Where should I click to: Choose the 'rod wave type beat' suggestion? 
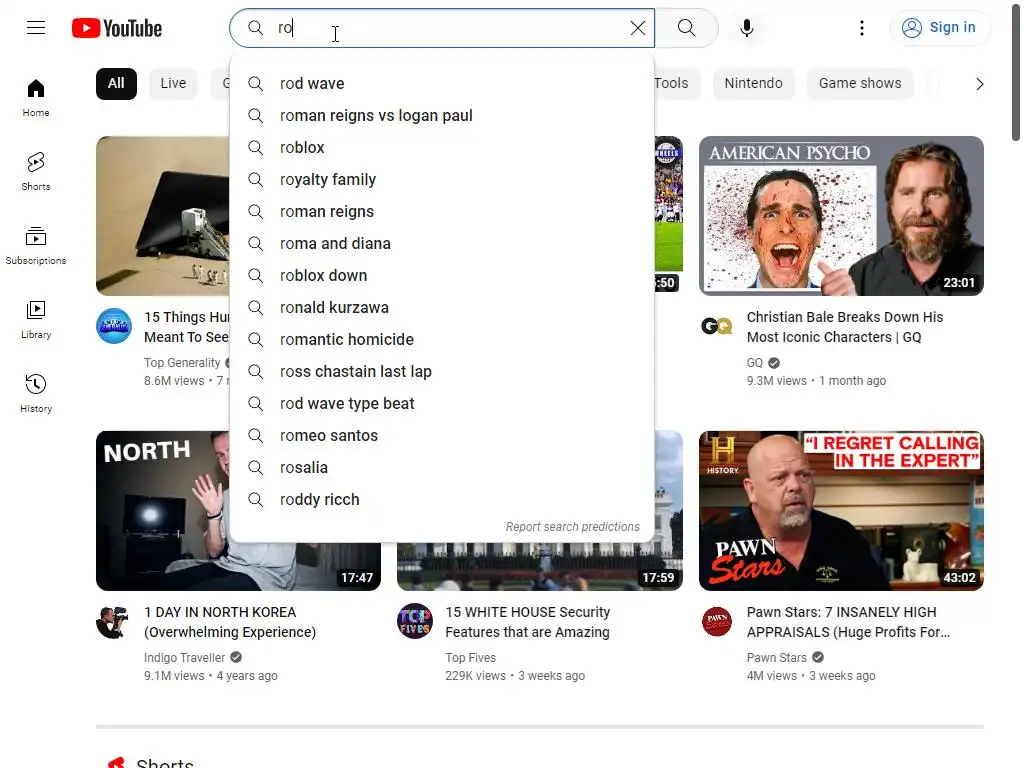(442, 404)
